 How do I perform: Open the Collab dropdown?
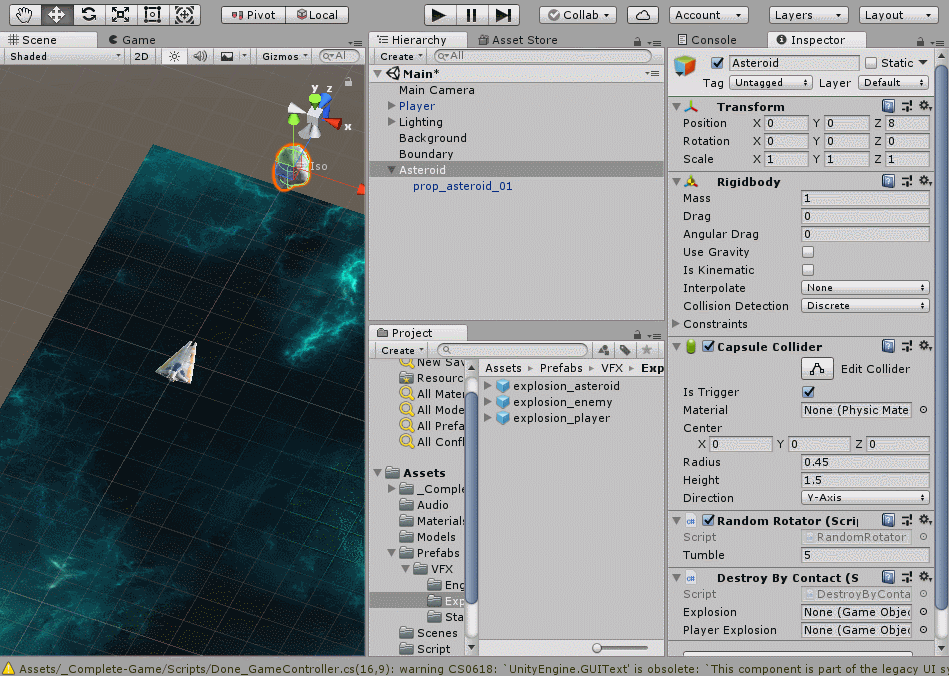click(x=578, y=15)
